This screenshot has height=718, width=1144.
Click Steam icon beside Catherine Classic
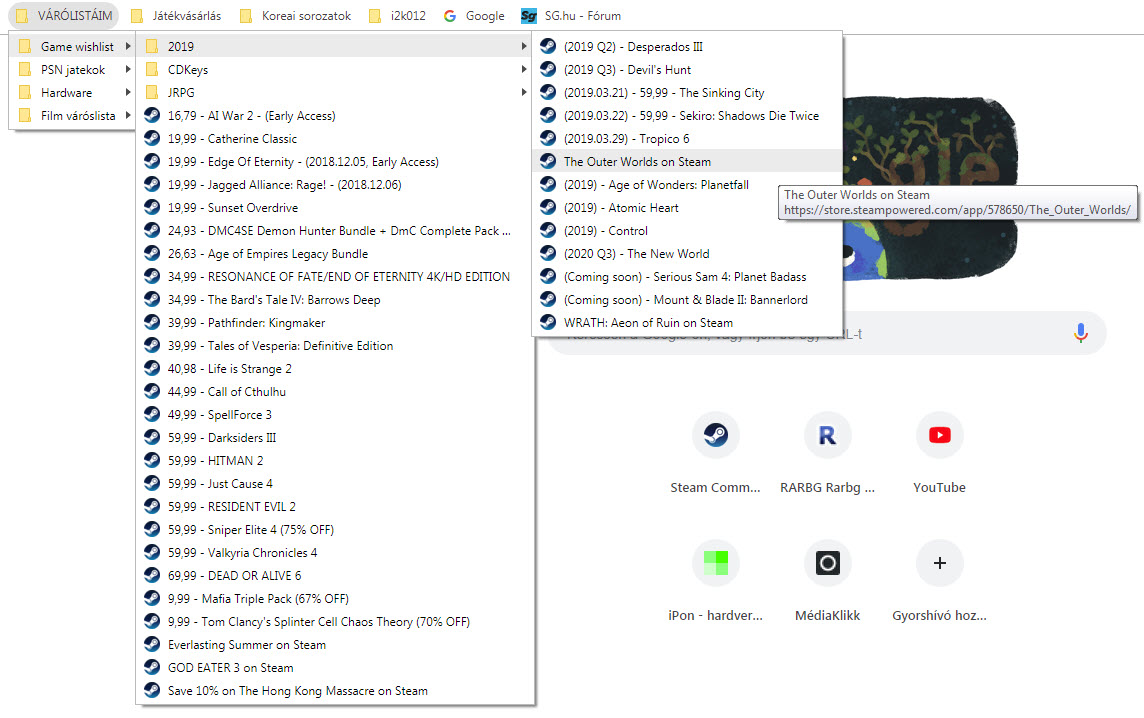pos(152,139)
